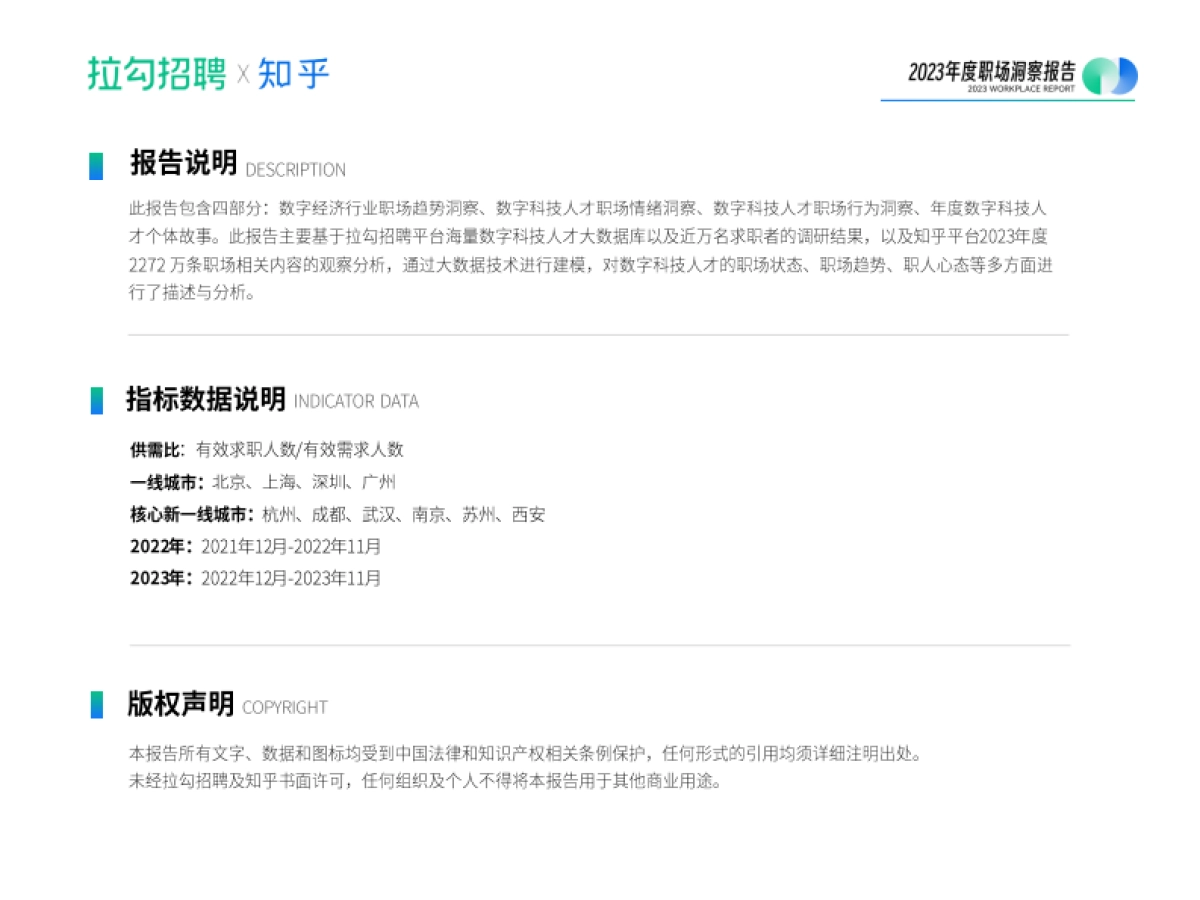Click the green bullet beside 报告说明
1200x900 pixels.
click(x=96, y=166)
